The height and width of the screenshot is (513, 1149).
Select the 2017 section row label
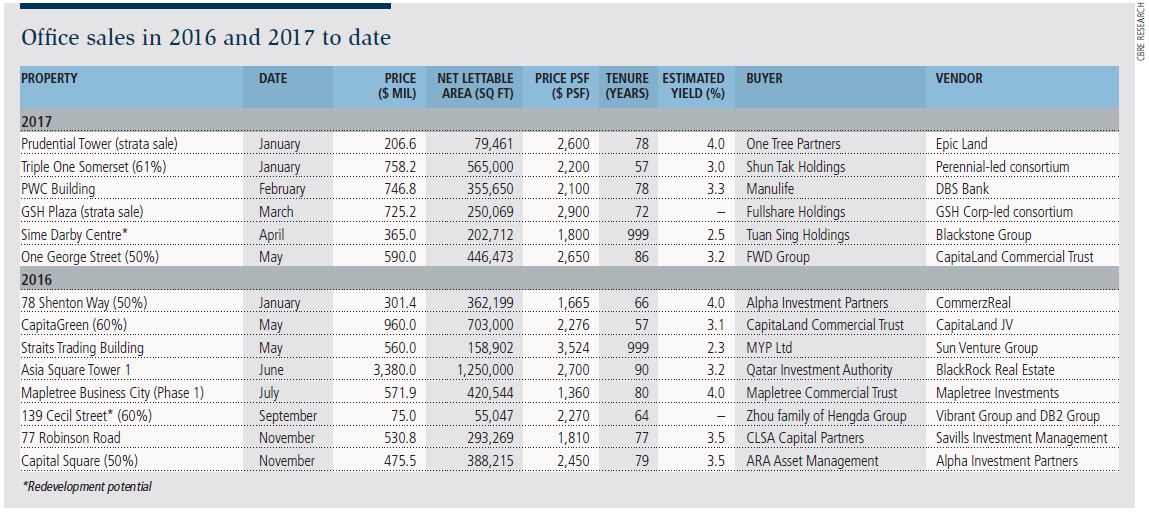[x=36, y=122]
